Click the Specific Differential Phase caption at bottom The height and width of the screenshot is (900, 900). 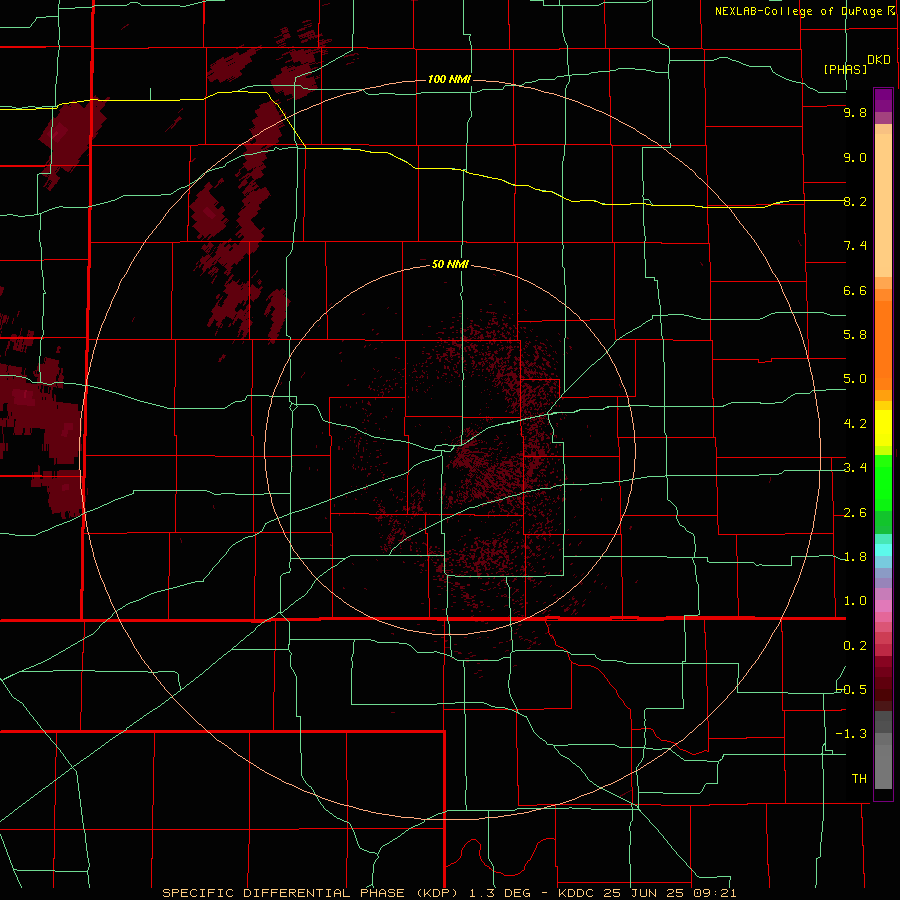(449, 893)
